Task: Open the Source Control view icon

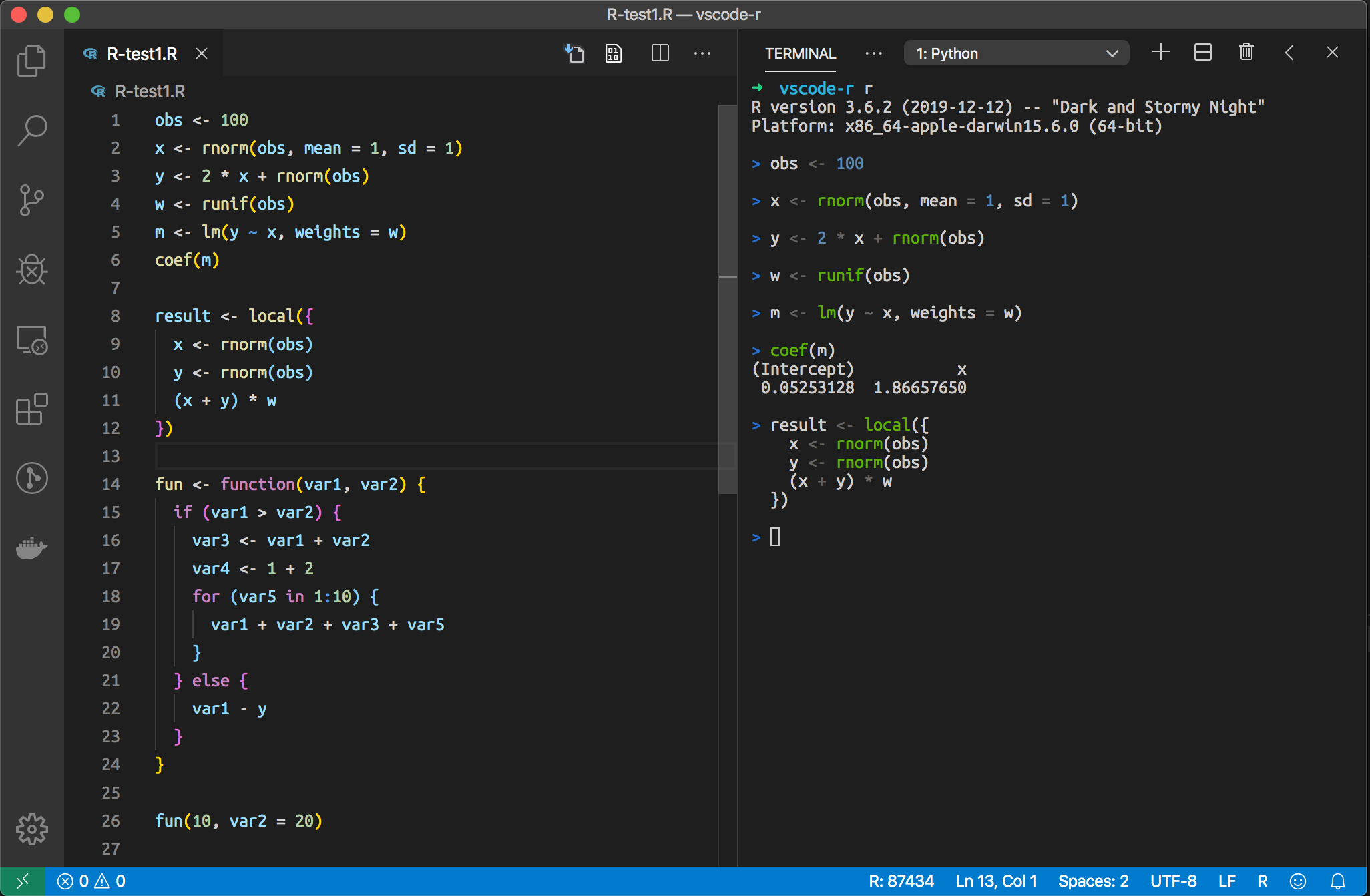Action: (x=31, y=200)
